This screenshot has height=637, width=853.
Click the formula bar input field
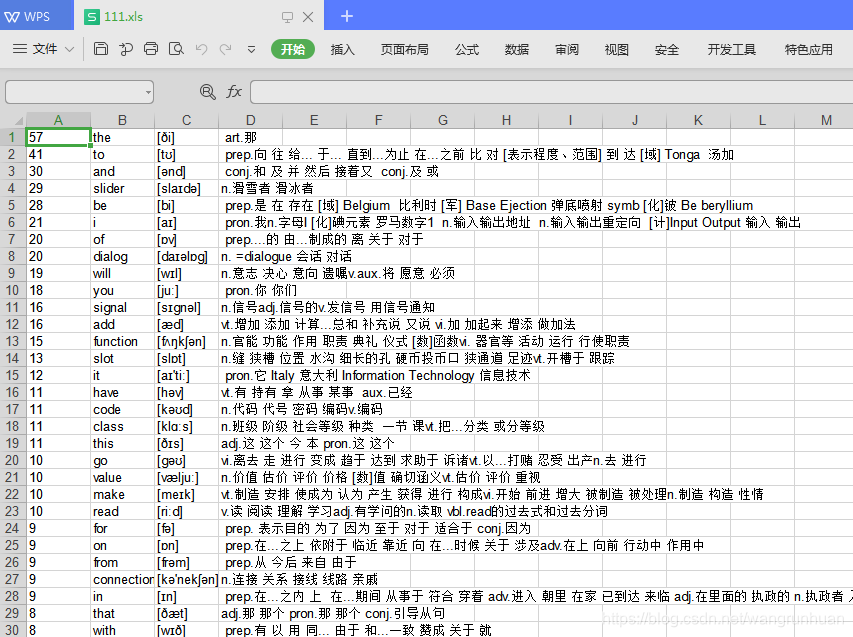(551, 92)
